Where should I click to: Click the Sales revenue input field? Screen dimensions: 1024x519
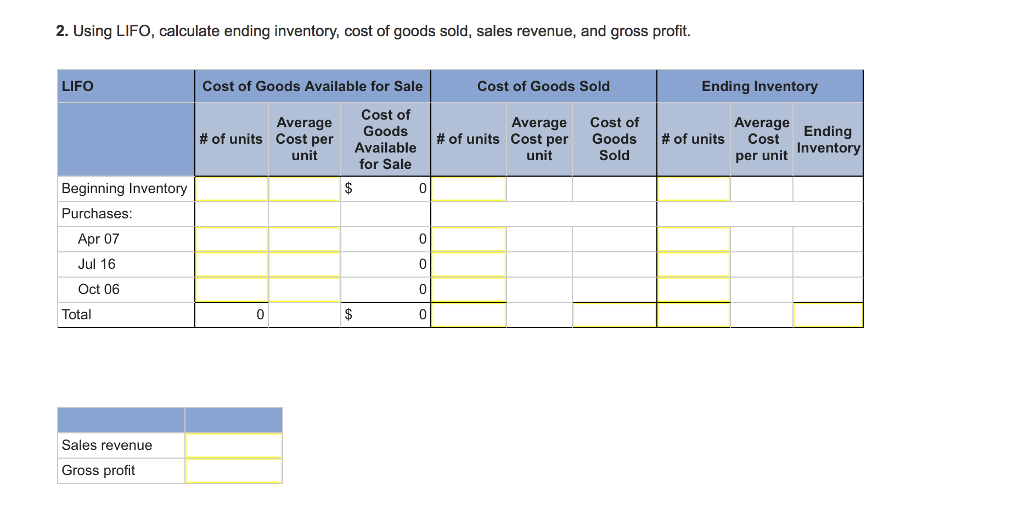pos(234,445)
